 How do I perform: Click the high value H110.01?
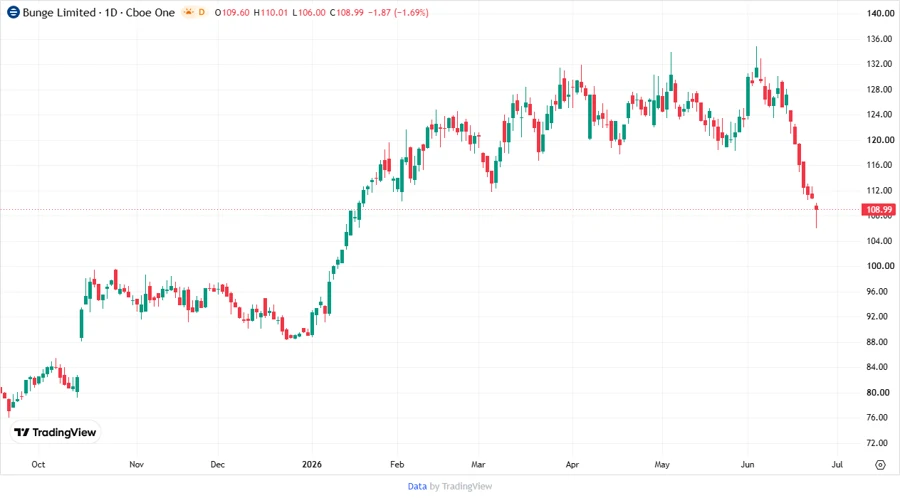(271, 12)
